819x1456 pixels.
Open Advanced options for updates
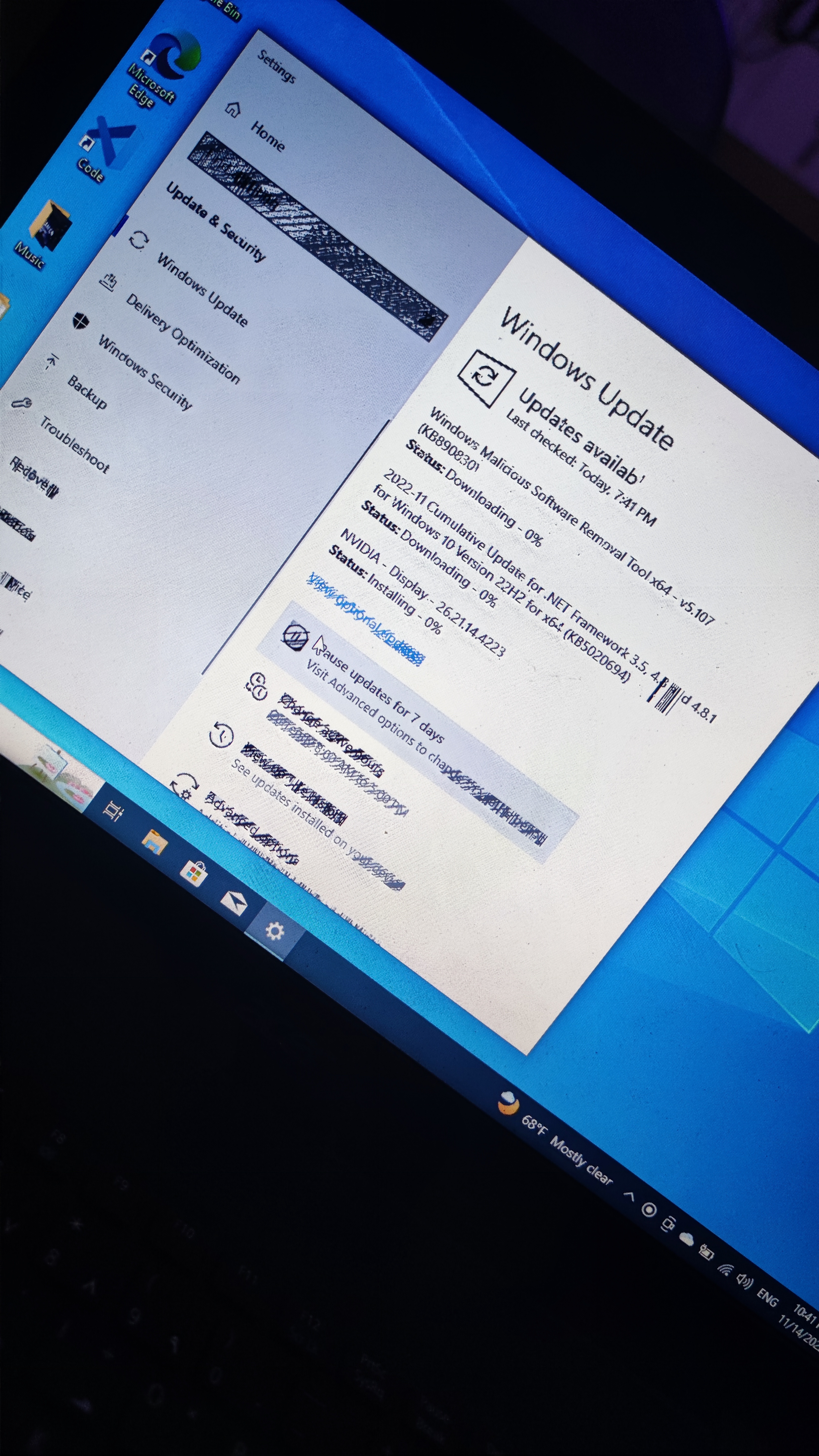[x=251, y=828]
